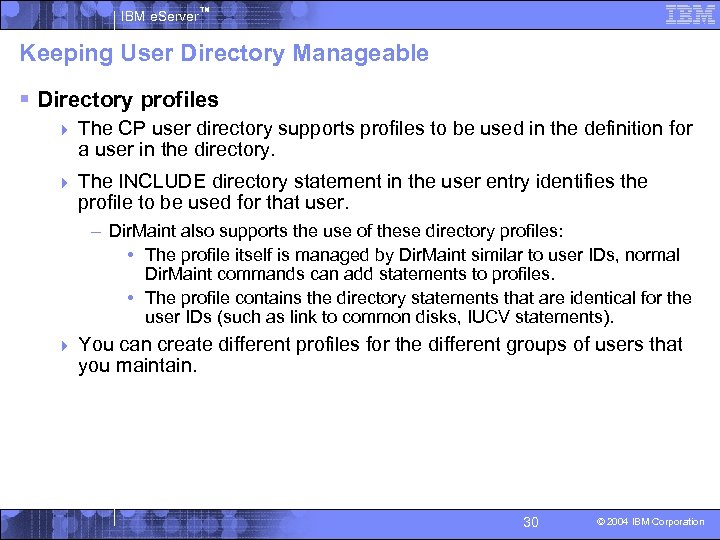Click the arrow bullet beside You can create different profiles
The width and height of the screenshot is (720, 540).
click(64, 346)
